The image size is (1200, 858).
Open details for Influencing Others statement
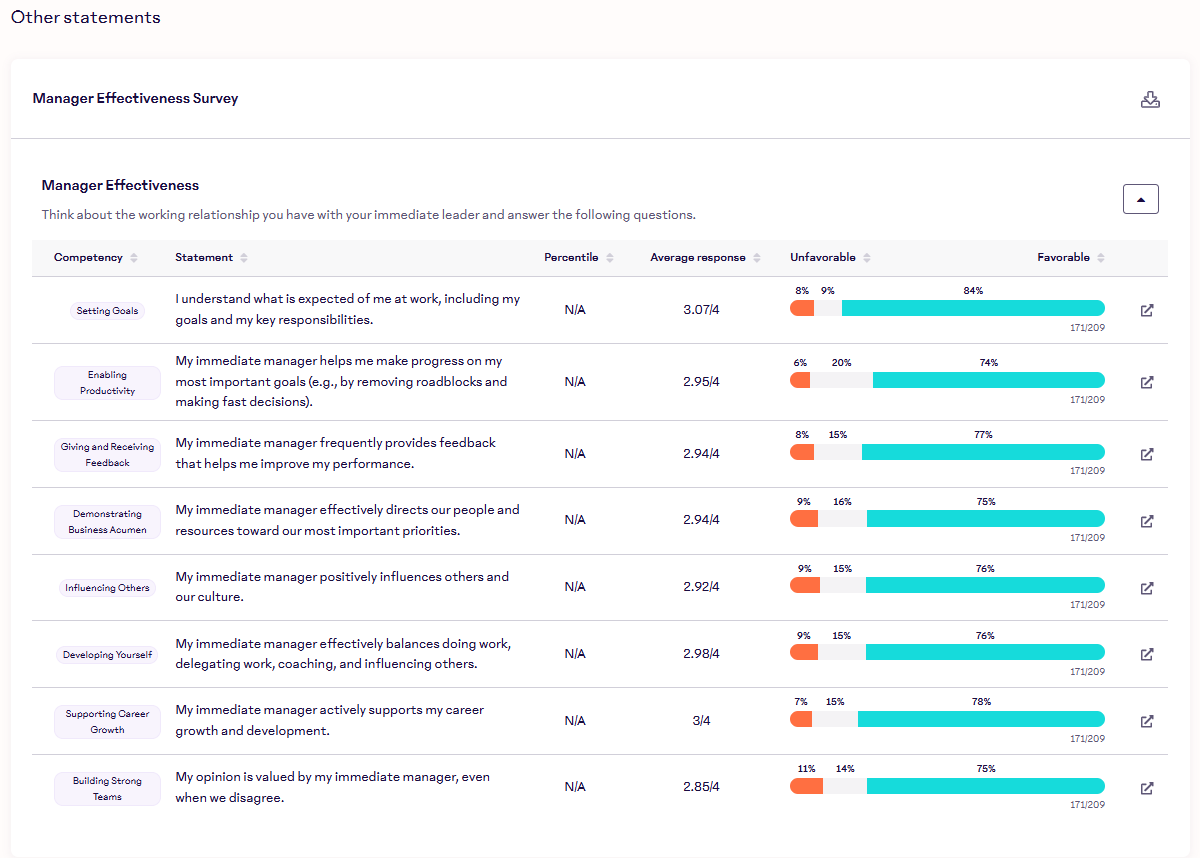[1147, 588]
